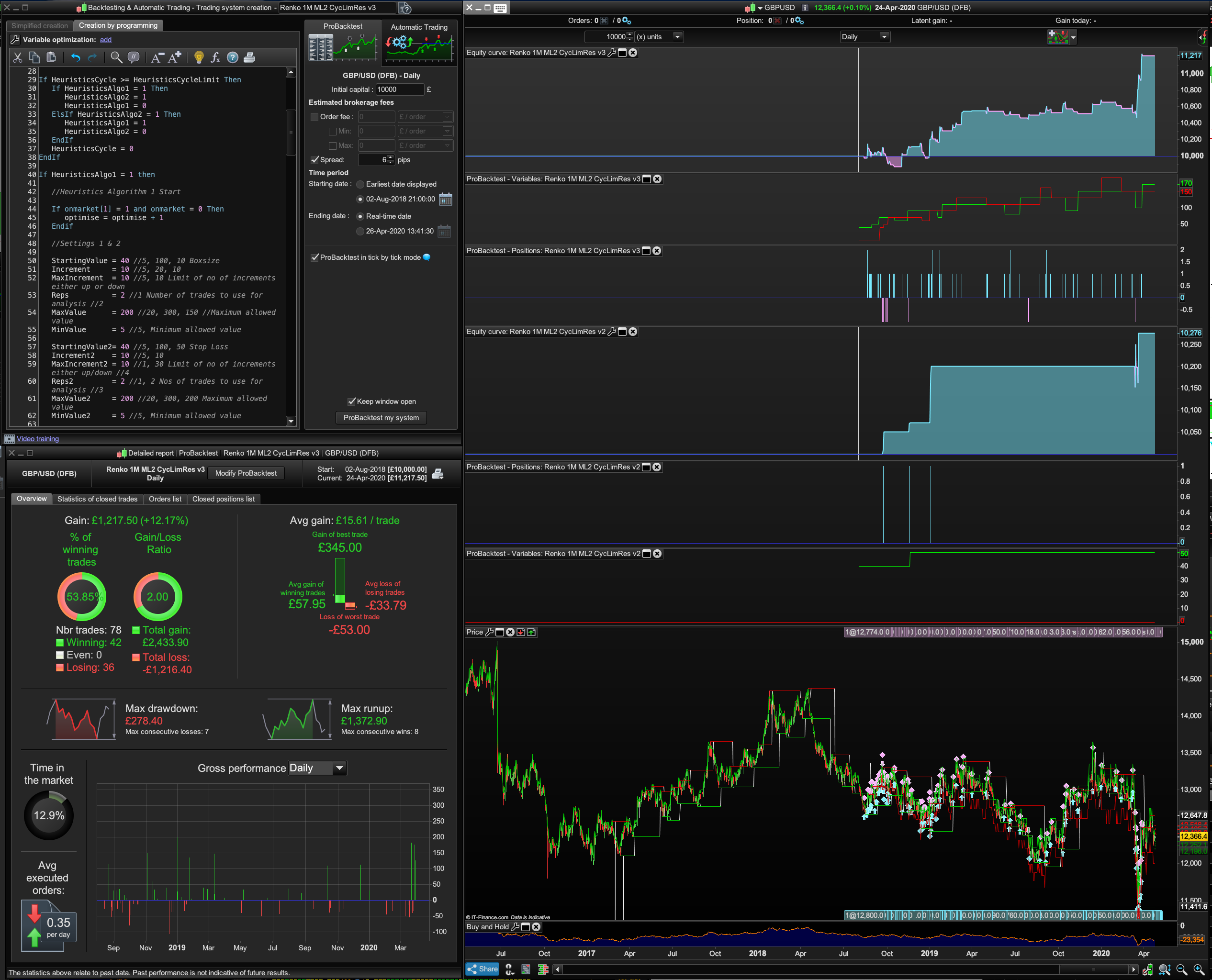Uncheck ProBacktest in tick by tick mode
Image resolution: width=1212 pixels, height=980 pixels.
point(315,257)
